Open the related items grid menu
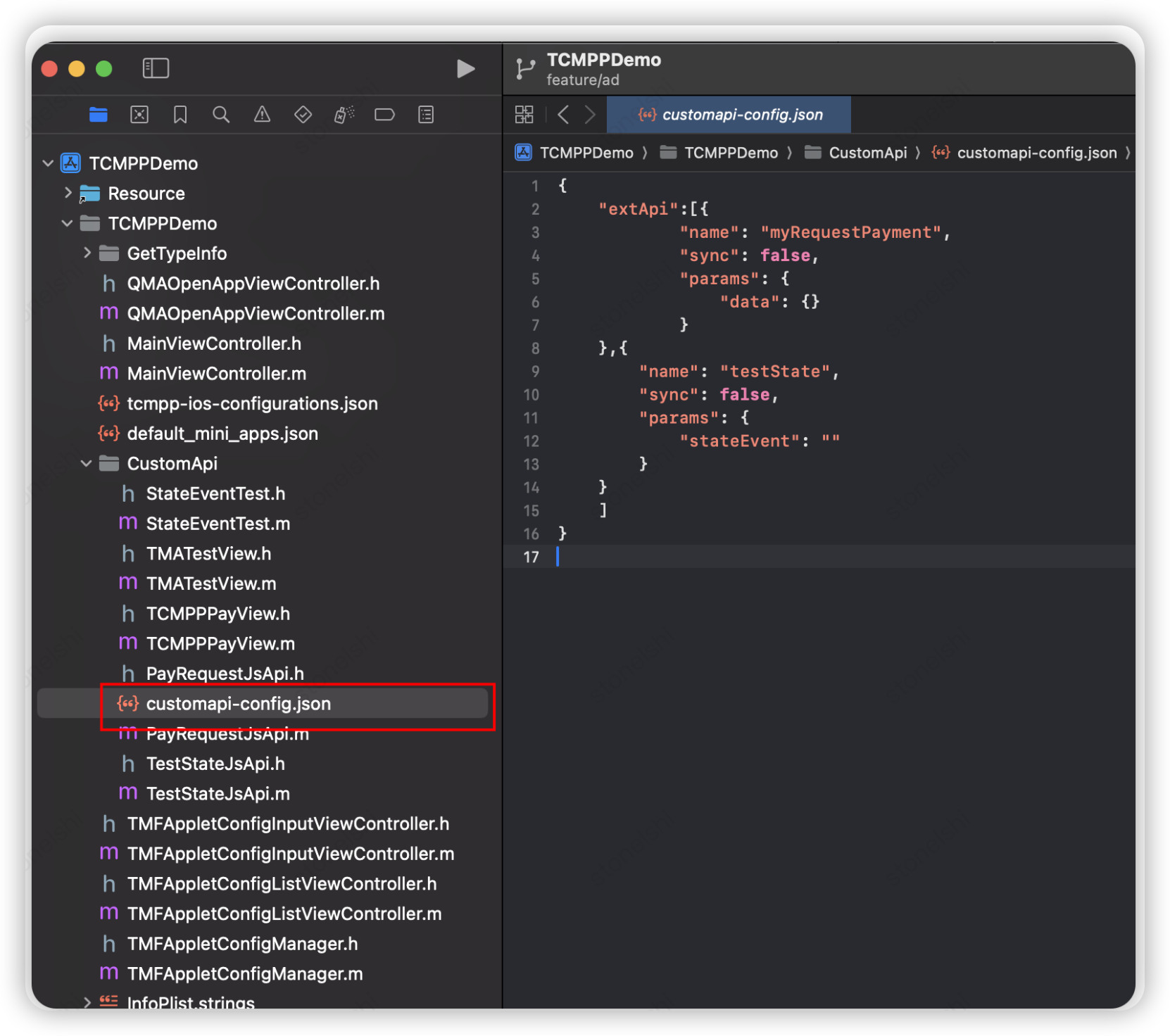Viewport: 1170px width, 1036px height. (524, 115)
